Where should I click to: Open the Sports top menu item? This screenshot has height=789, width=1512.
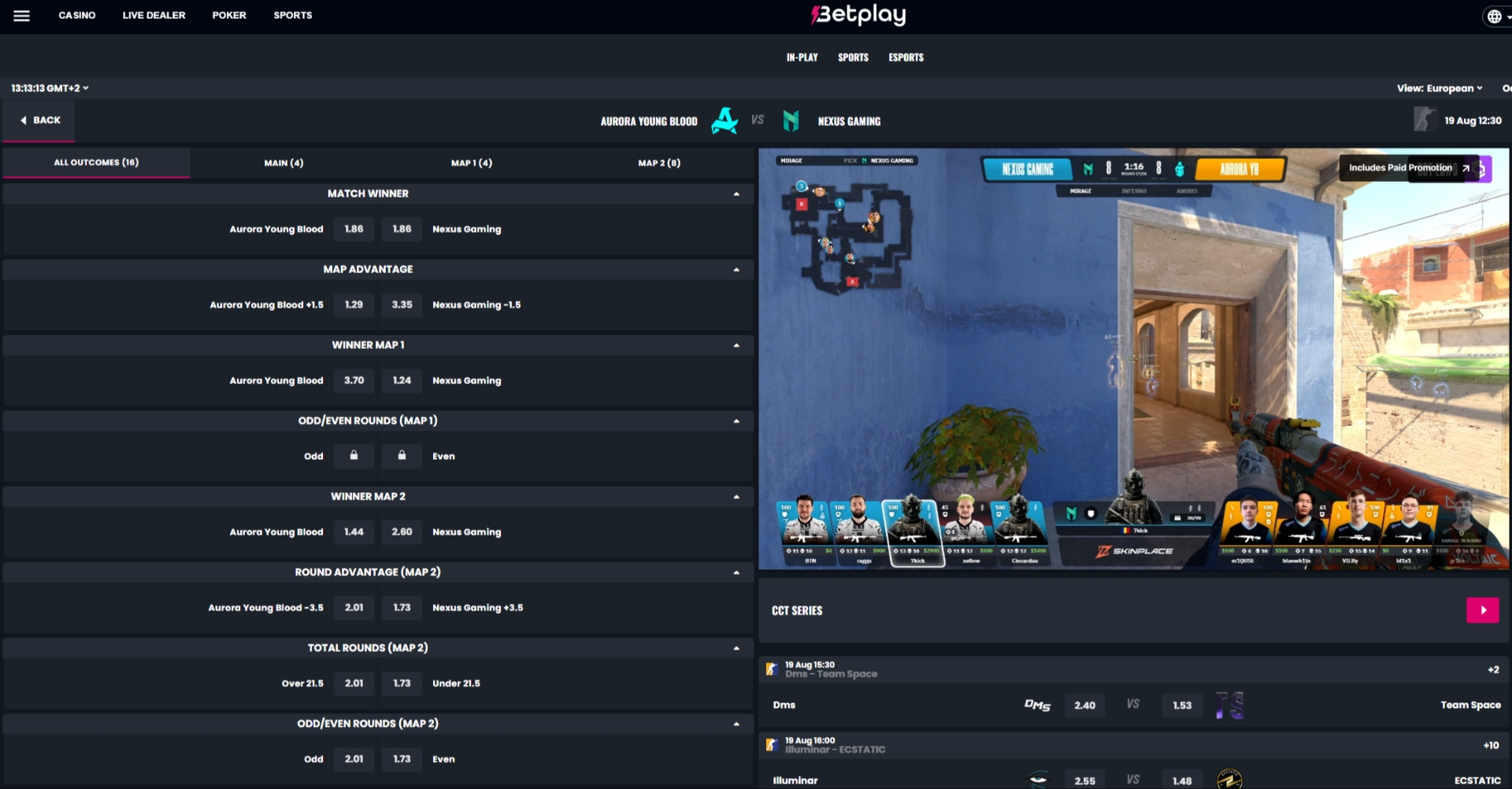[x=293, y=15]
